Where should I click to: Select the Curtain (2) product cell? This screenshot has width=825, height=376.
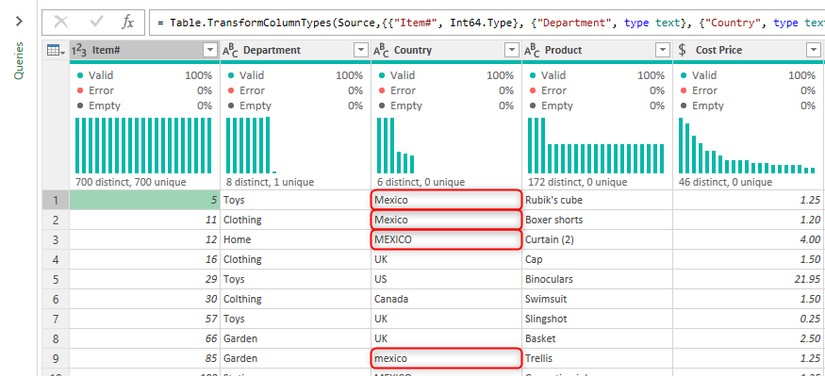pyautogui.click(x=597, y=239)
